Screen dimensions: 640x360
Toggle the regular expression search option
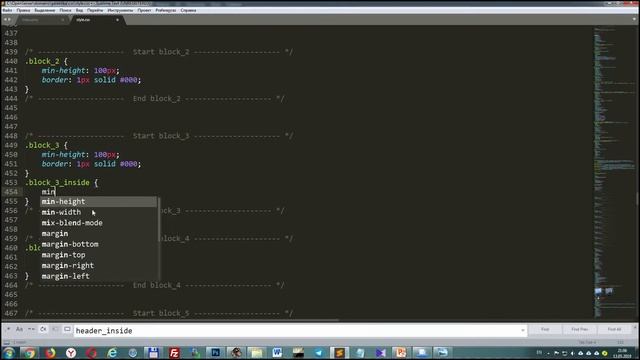pyautogui.click(x=8, y=329)
